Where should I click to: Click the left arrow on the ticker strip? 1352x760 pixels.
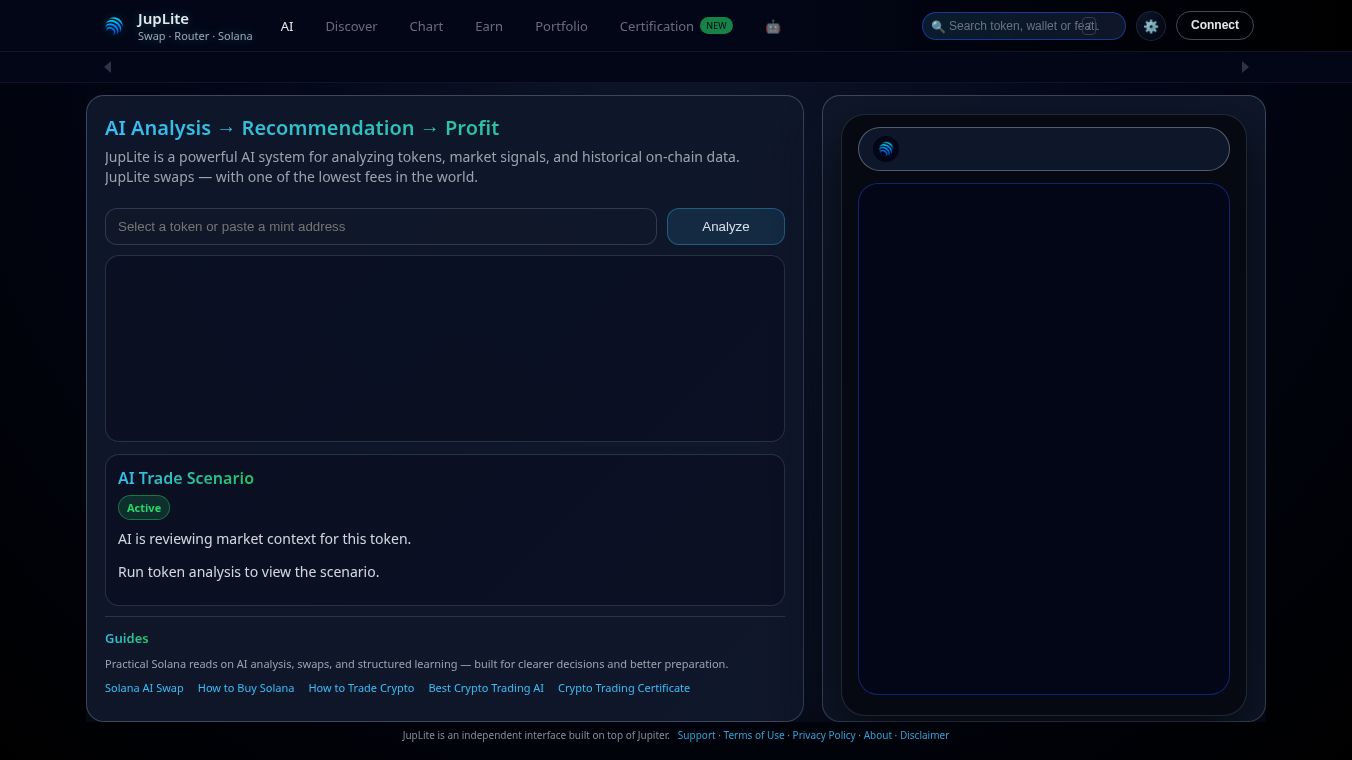108,67
